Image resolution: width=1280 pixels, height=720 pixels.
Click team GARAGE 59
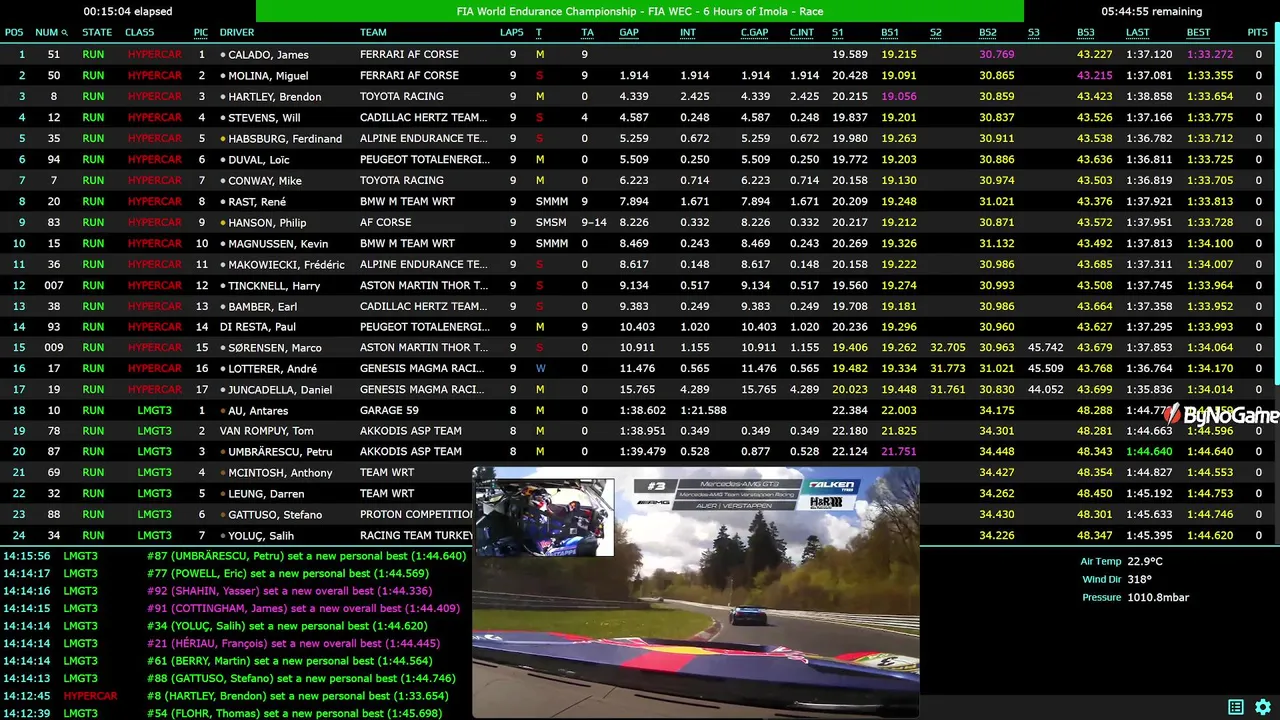pyautogui.click(x=389, y=411)
